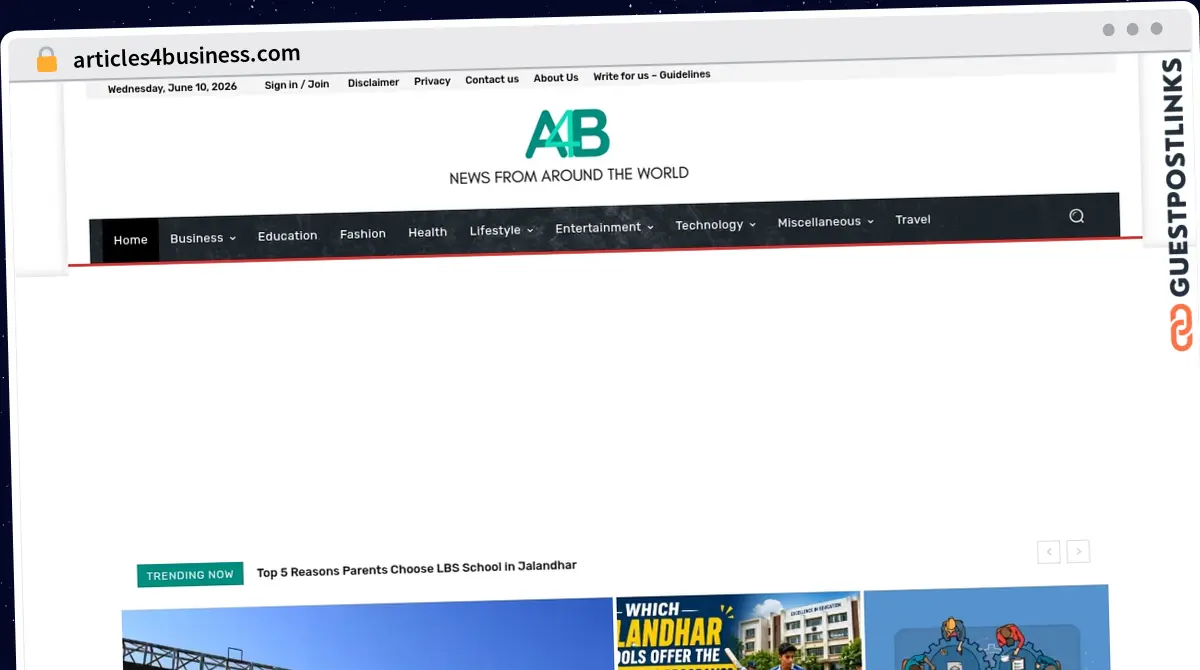Open Top 5 Reasons Parents Choose LBS headline
This screenshot has height=670, width=1200.
point(417,569)
